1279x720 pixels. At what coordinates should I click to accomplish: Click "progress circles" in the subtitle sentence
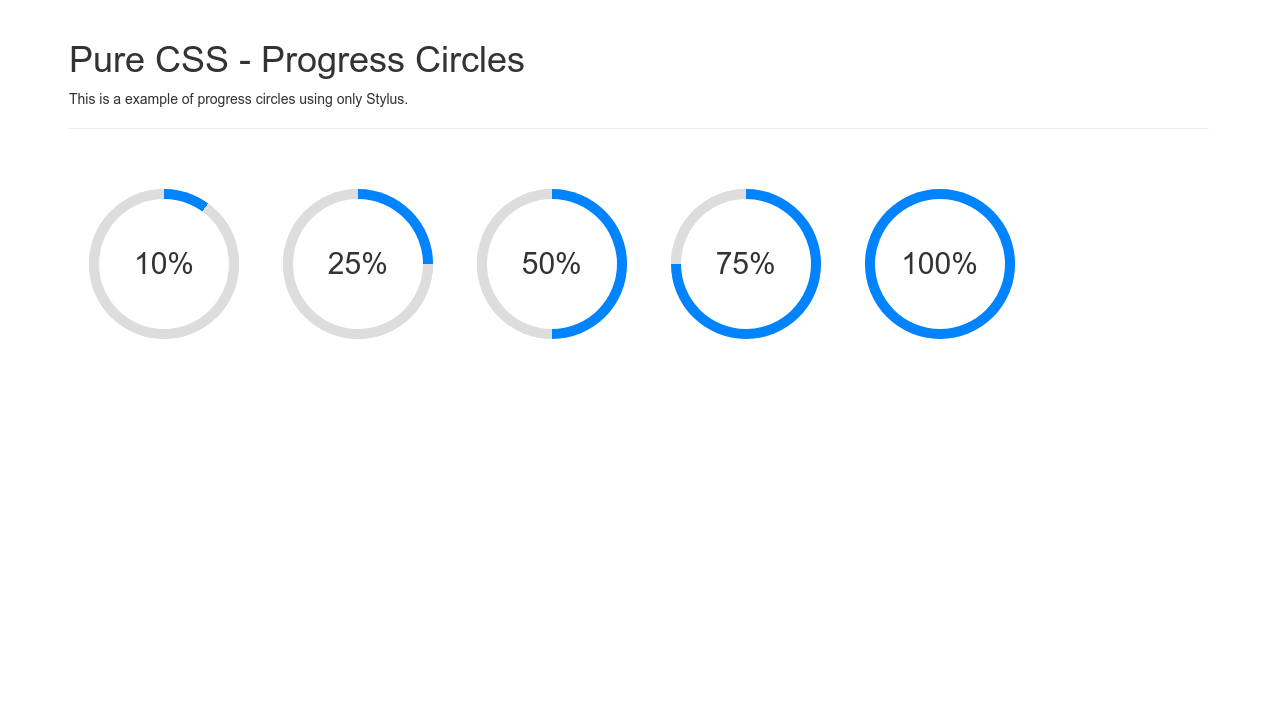[x=246, y=99]
